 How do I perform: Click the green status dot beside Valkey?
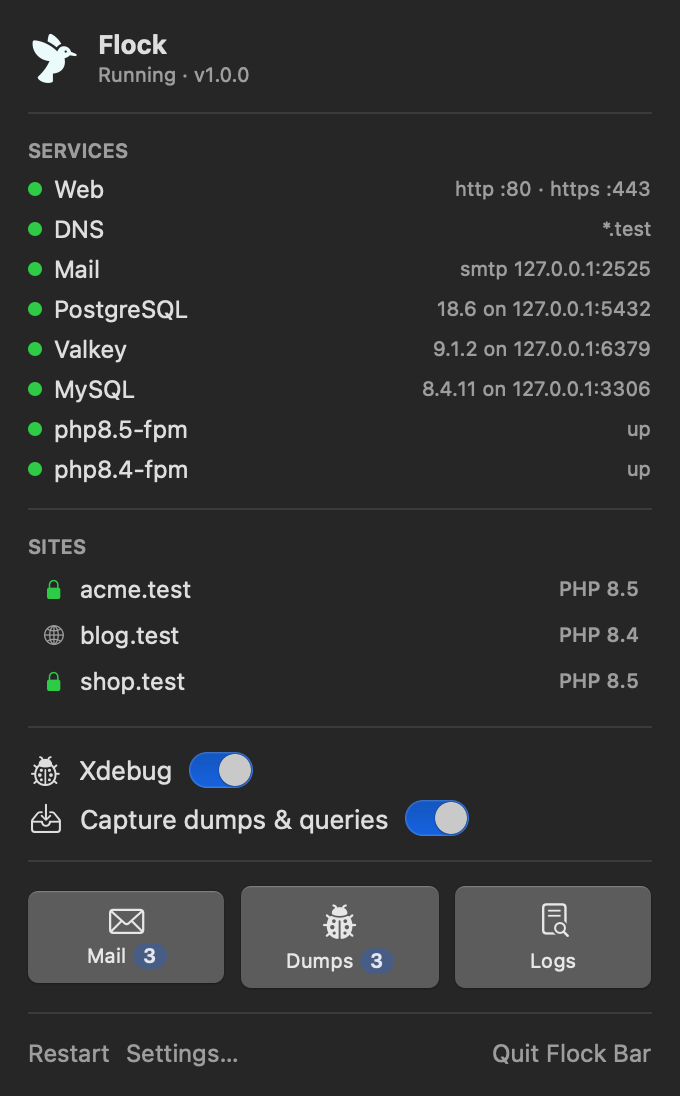click(x=35, y=349)
